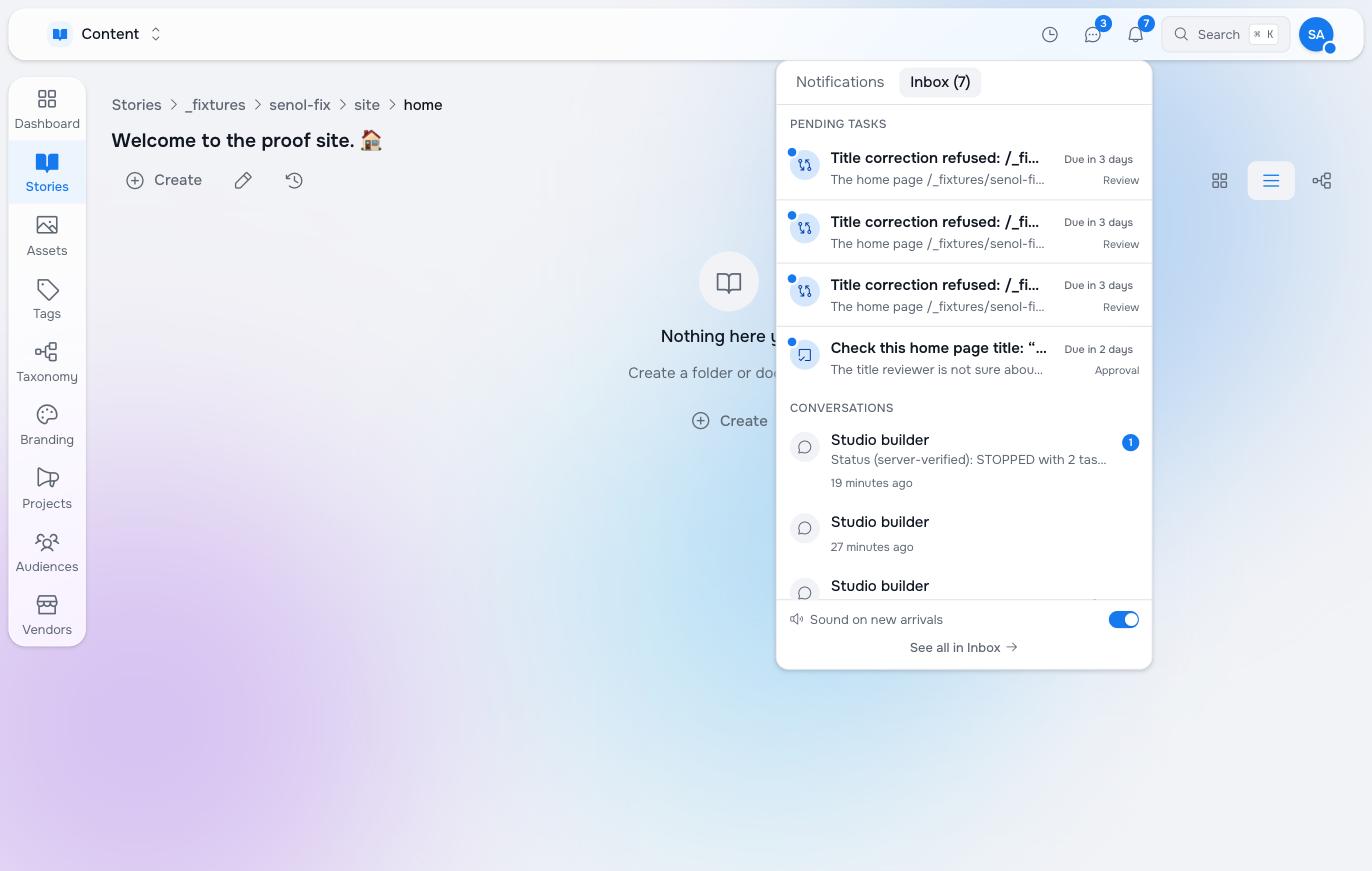Open Branding in the sidebar
This screenshot has width=1372, height=871.
point(47,426)
